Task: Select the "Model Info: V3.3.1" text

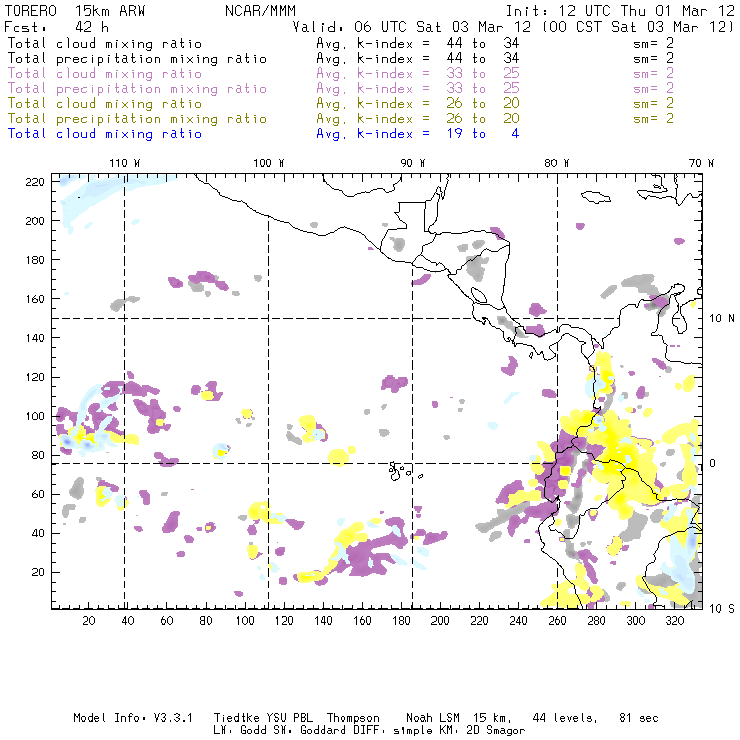Action: tap(133, 718)
